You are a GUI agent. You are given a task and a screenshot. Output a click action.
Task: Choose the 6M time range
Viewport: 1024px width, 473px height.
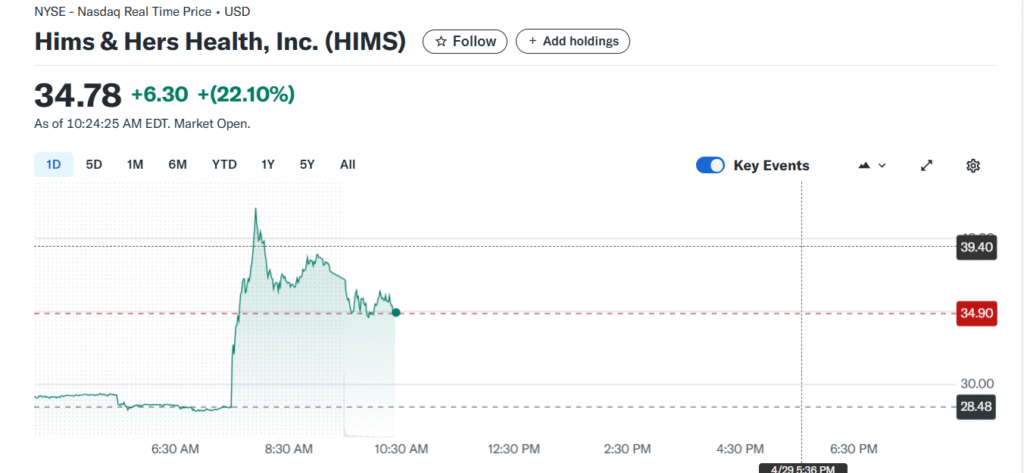(177, 165)
